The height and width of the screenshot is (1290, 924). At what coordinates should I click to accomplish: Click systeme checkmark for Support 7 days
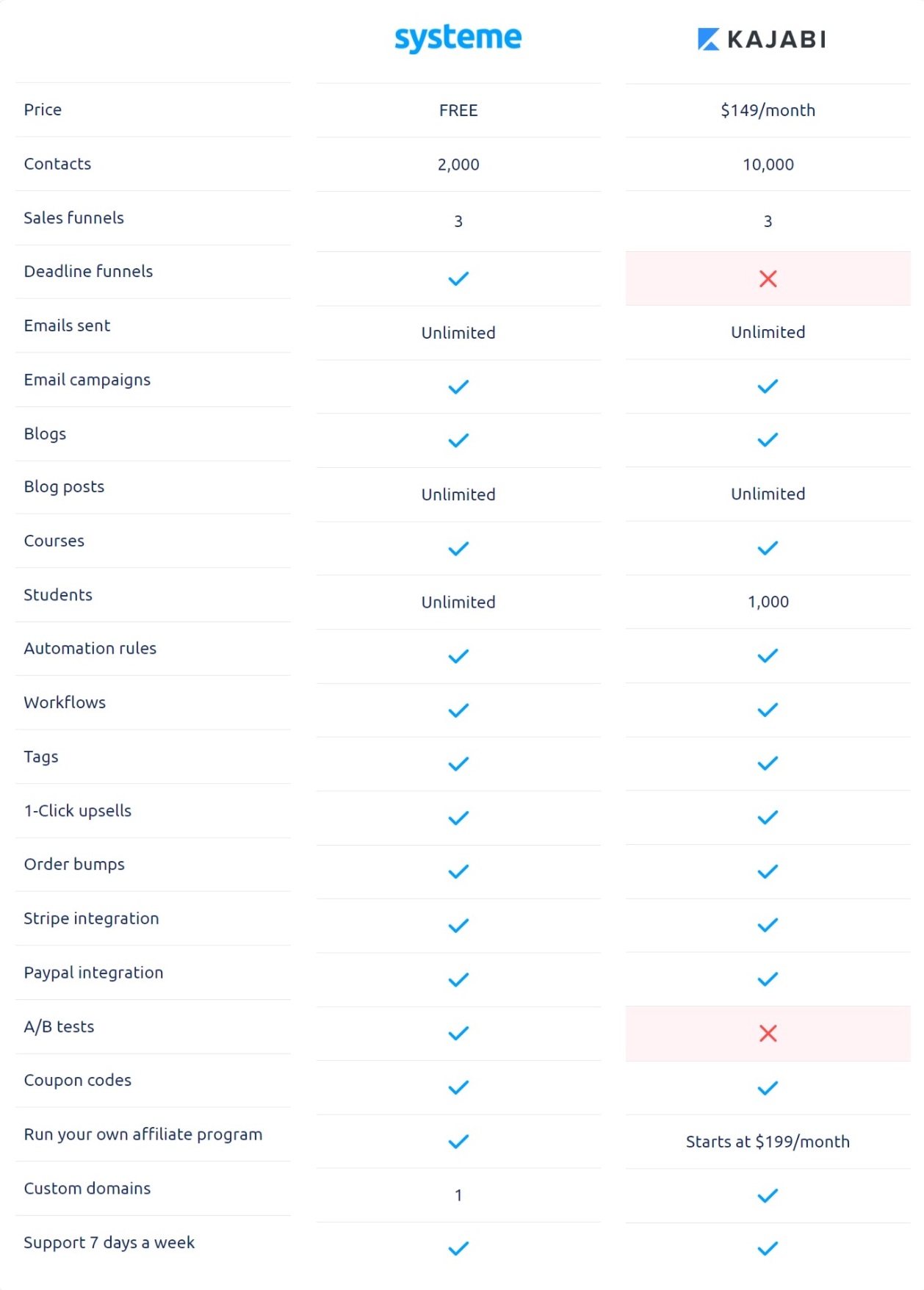coord(458,1248)
